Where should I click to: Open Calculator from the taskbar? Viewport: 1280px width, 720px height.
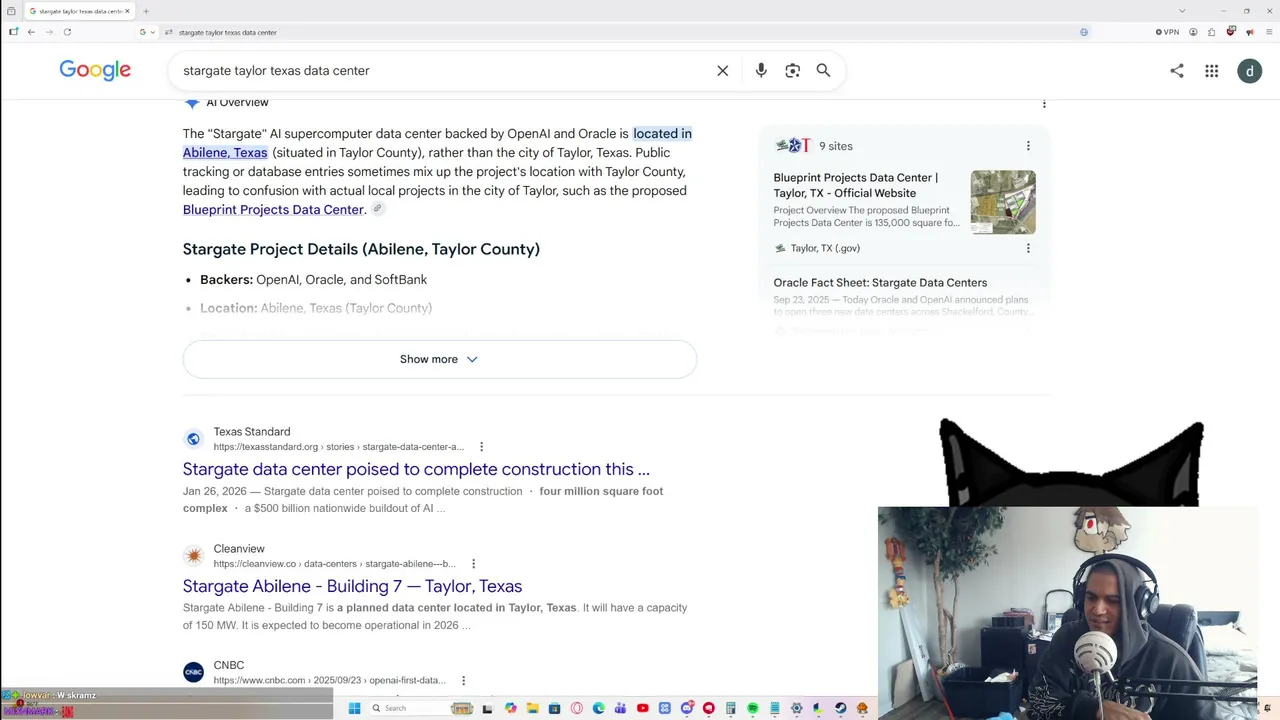(731, 708)
